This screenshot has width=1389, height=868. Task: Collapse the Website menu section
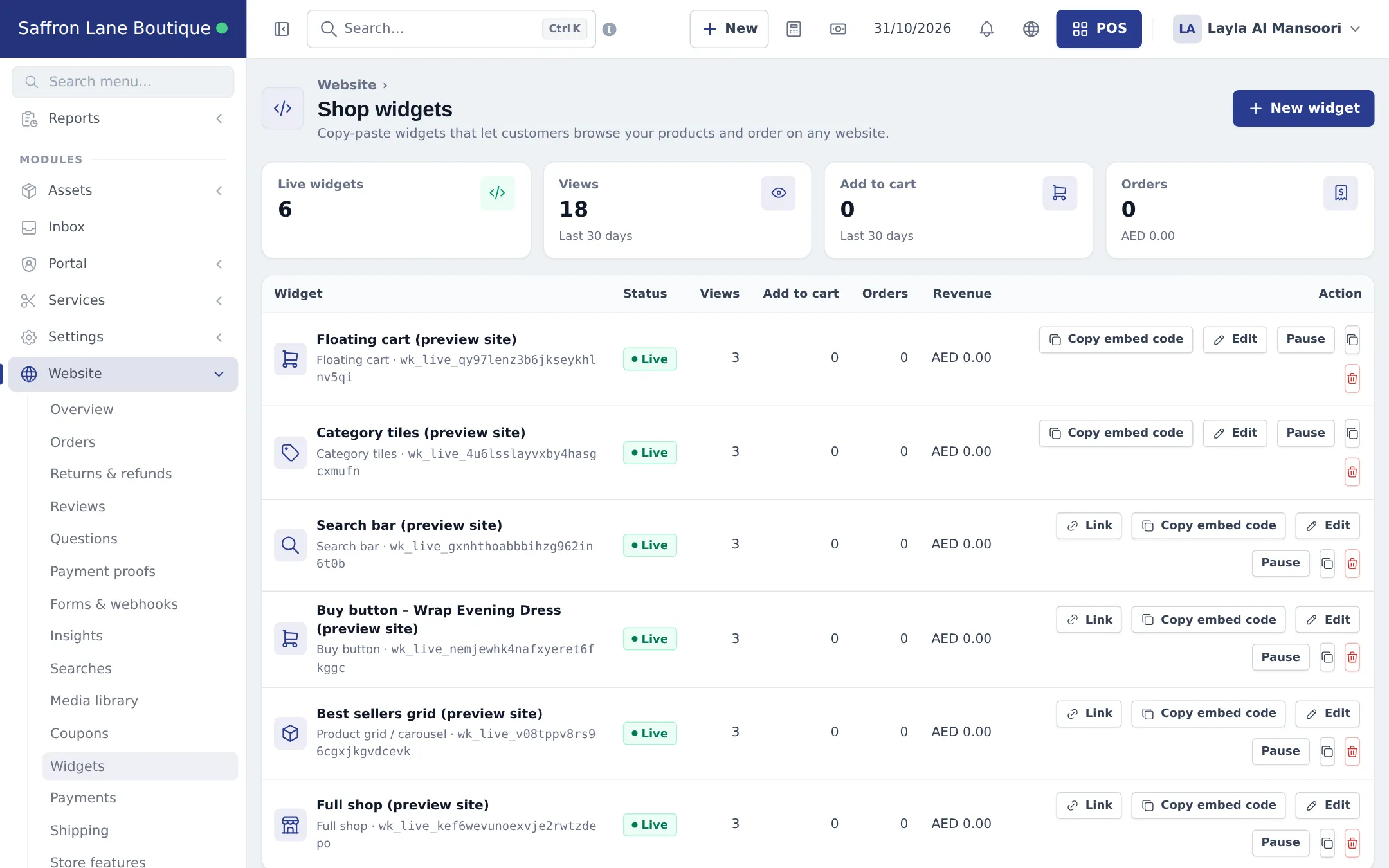coord(123,374)
